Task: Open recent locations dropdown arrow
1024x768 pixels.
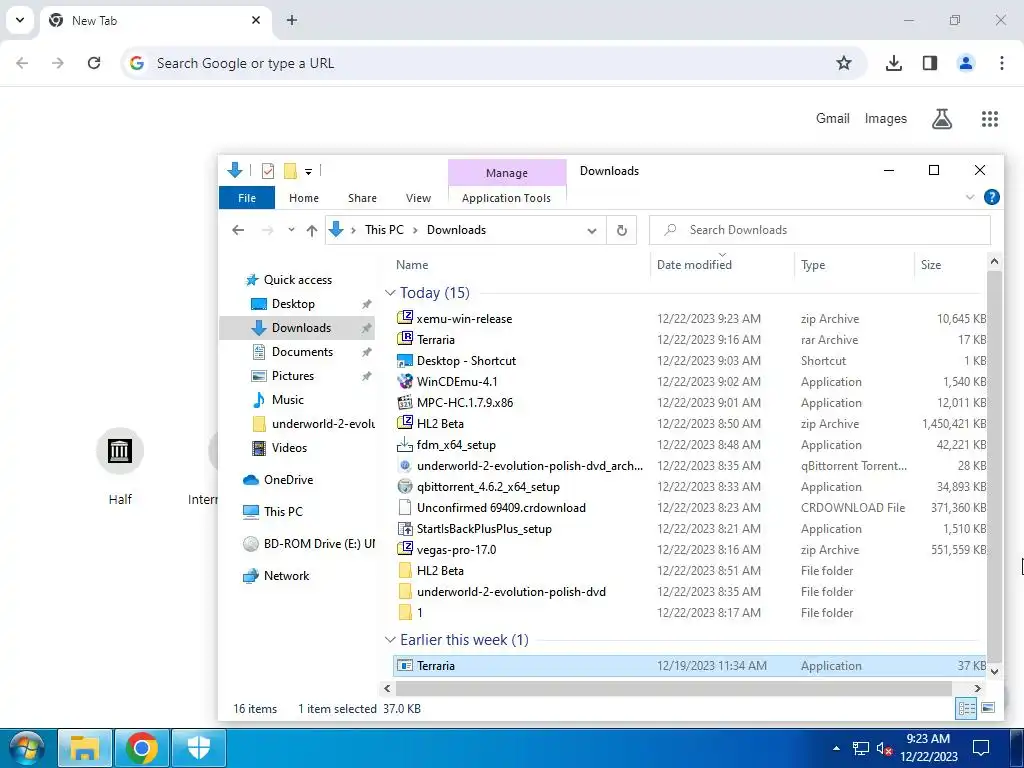Action: (291, 230)
